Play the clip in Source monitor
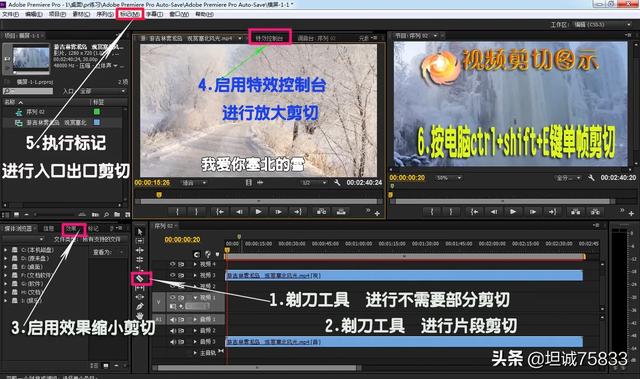640x379 pixels. [x=258, y=212]
